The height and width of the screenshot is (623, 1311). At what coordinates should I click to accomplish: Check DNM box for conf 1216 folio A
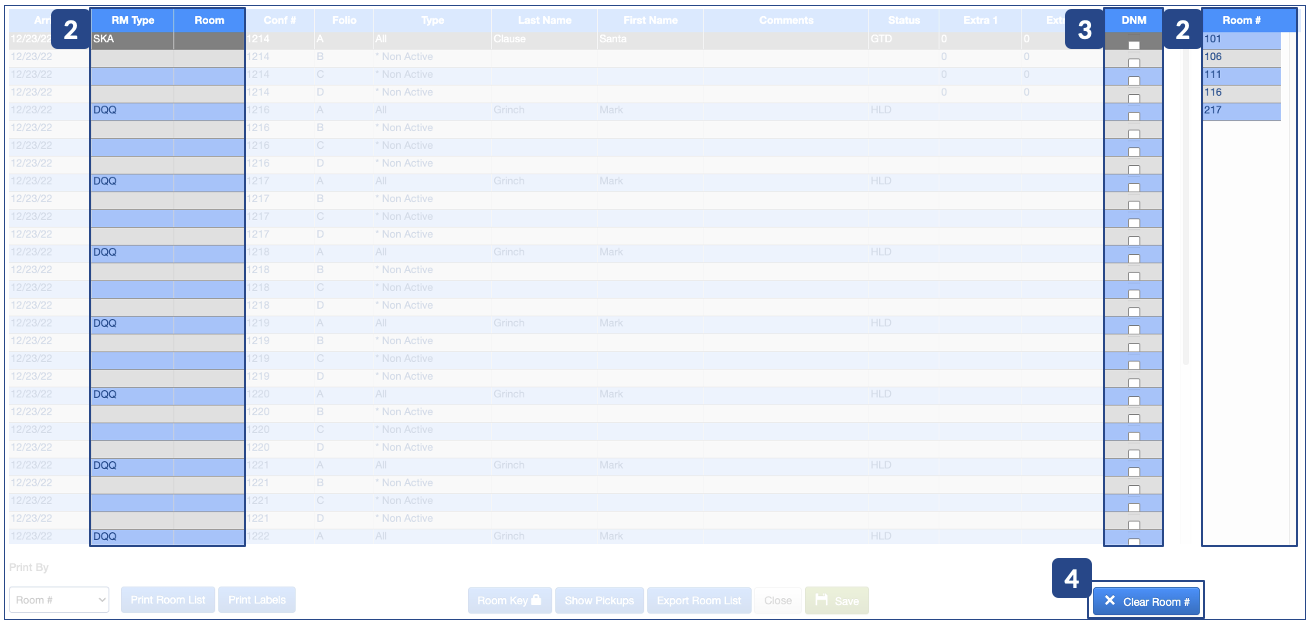(1133, 116)
